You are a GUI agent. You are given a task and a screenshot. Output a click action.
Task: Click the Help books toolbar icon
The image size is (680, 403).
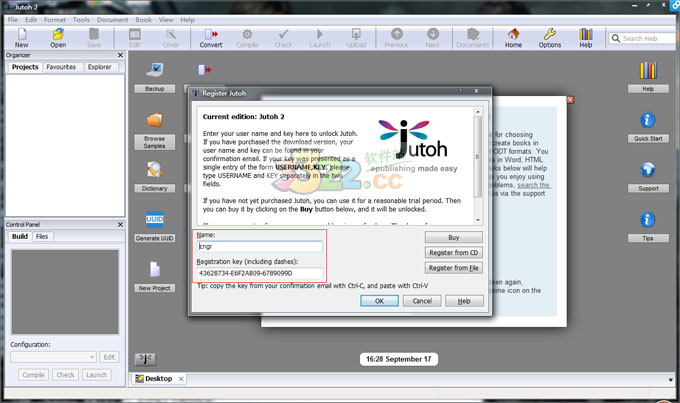pos(585,38)
